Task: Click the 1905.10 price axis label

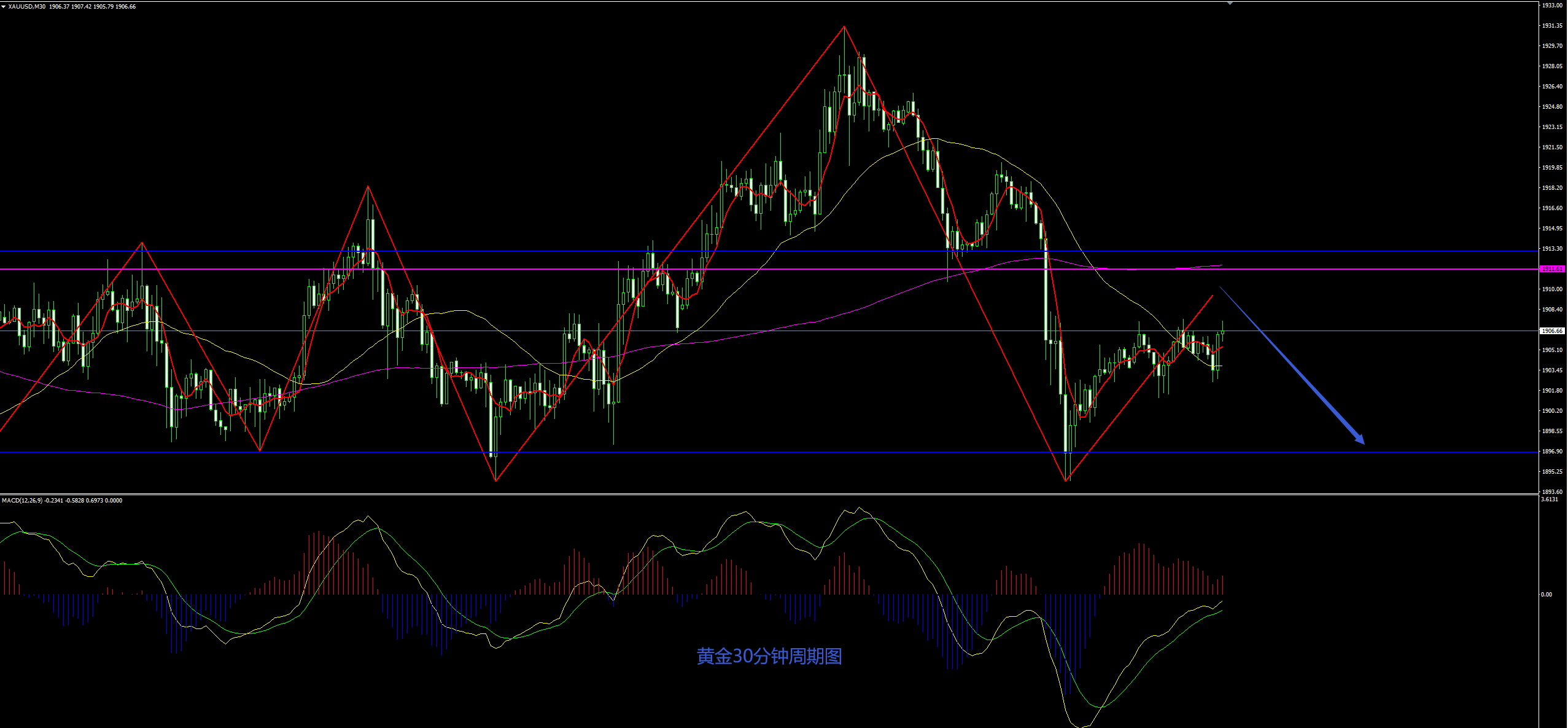Action: pos(1552,350)
